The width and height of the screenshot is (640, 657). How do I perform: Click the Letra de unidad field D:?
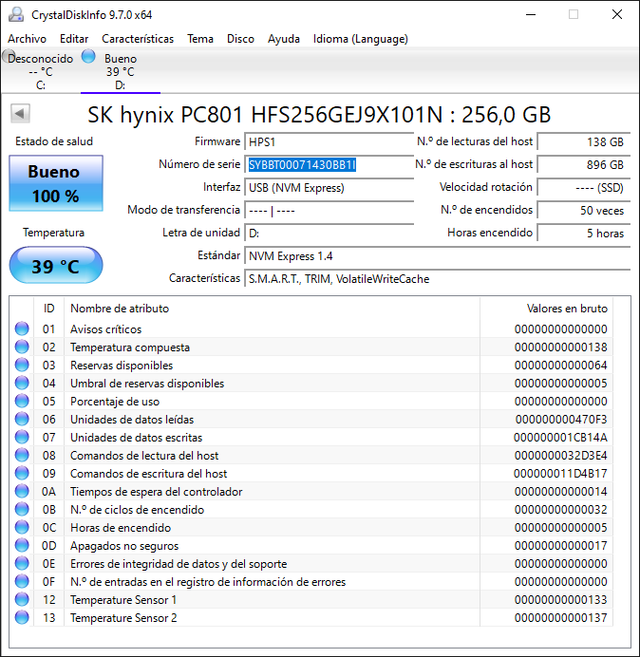pos(329,233)
